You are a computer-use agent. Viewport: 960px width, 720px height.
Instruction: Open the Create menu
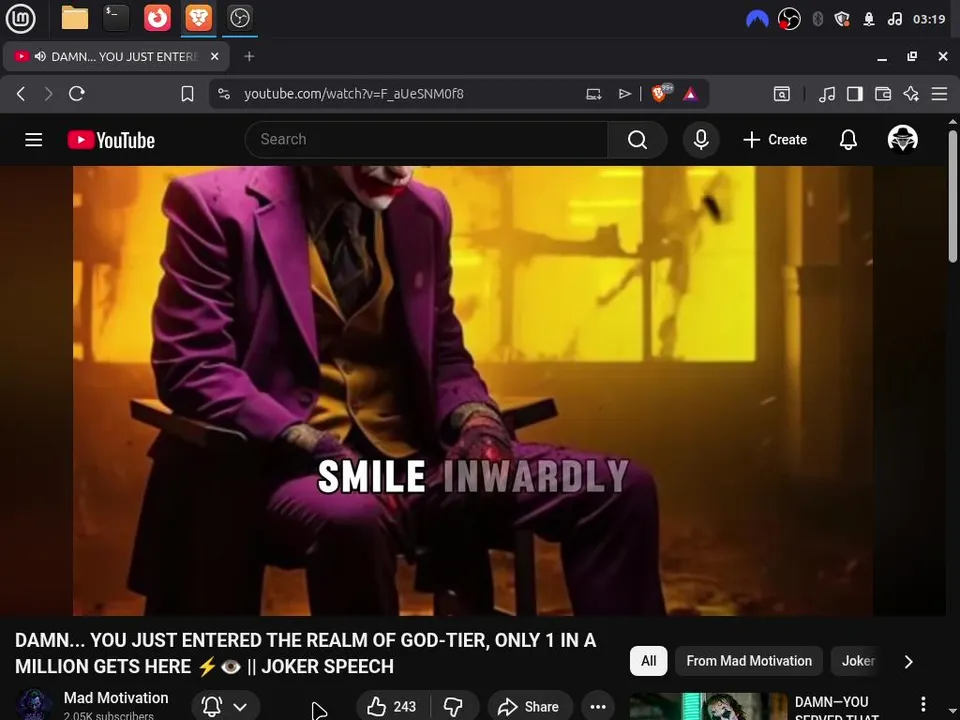[x=775, y=140]
